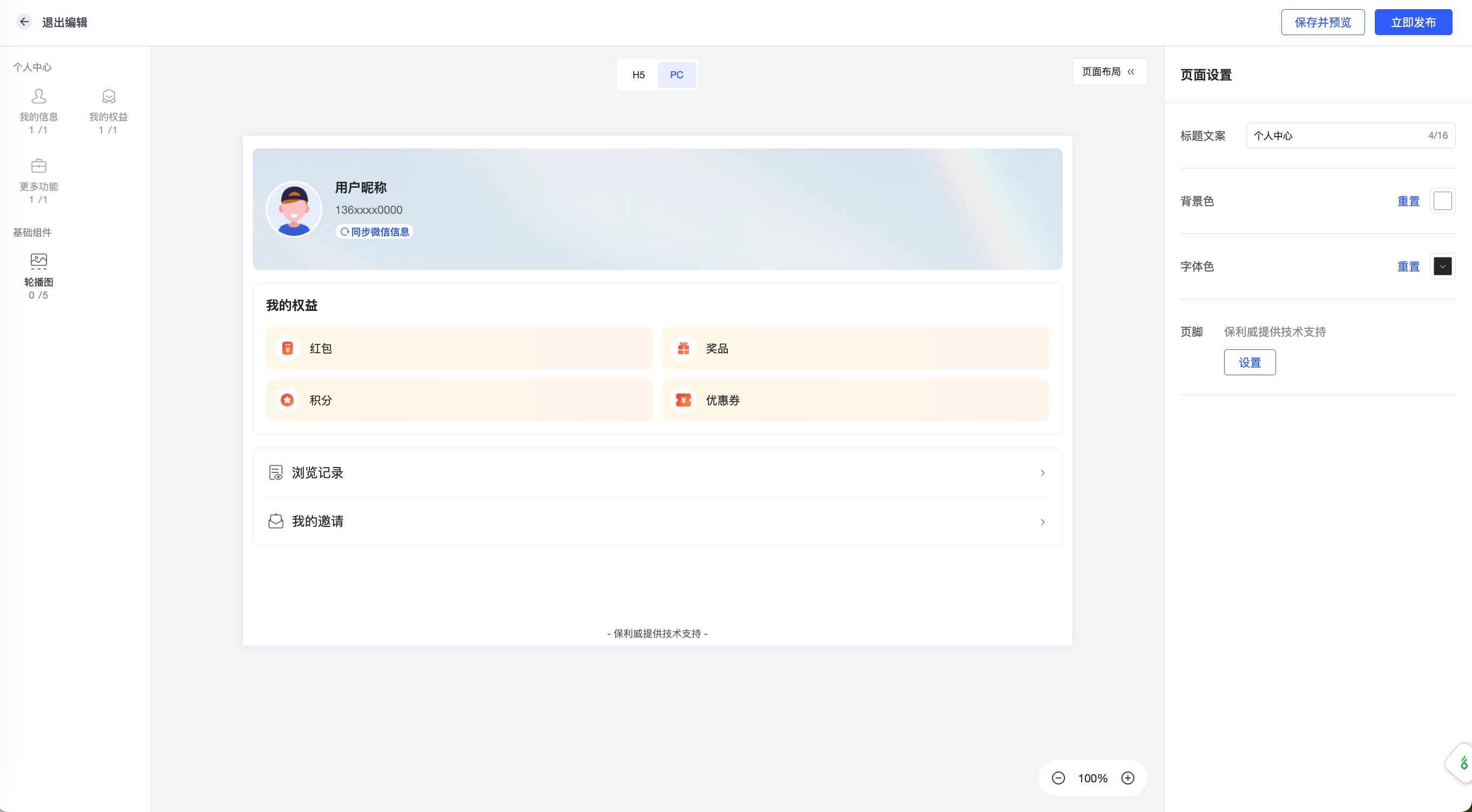This screenshot has height=812, width=1472.
Task: Expand the 我的邀请 row chevron
Action: (1042, 522)
